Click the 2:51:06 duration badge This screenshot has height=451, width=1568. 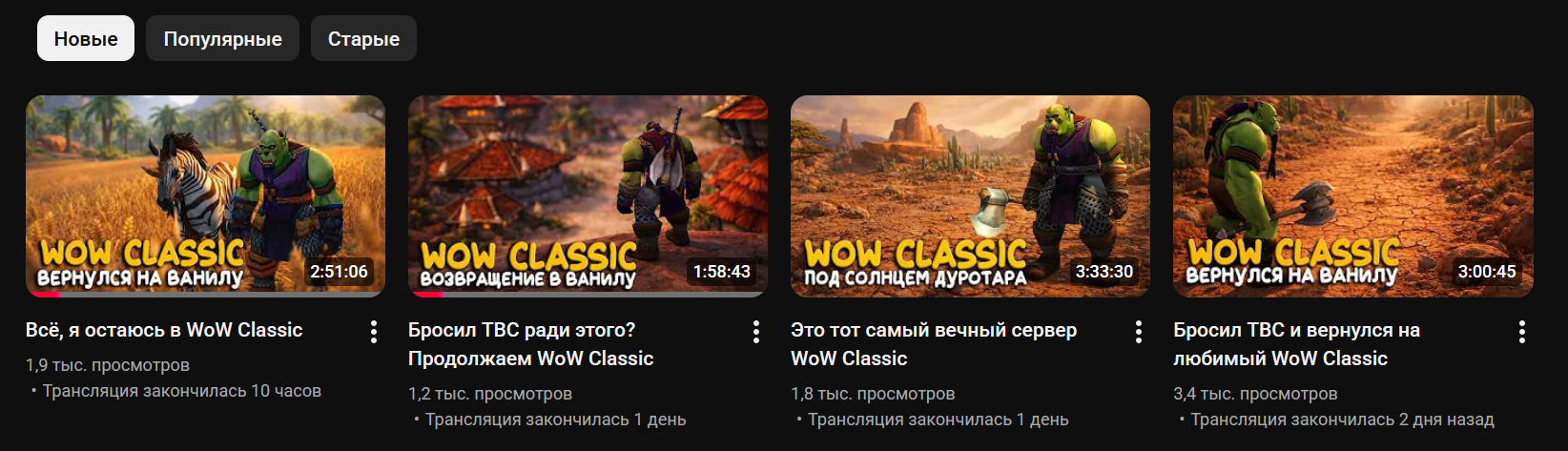(x=339, y=272)
